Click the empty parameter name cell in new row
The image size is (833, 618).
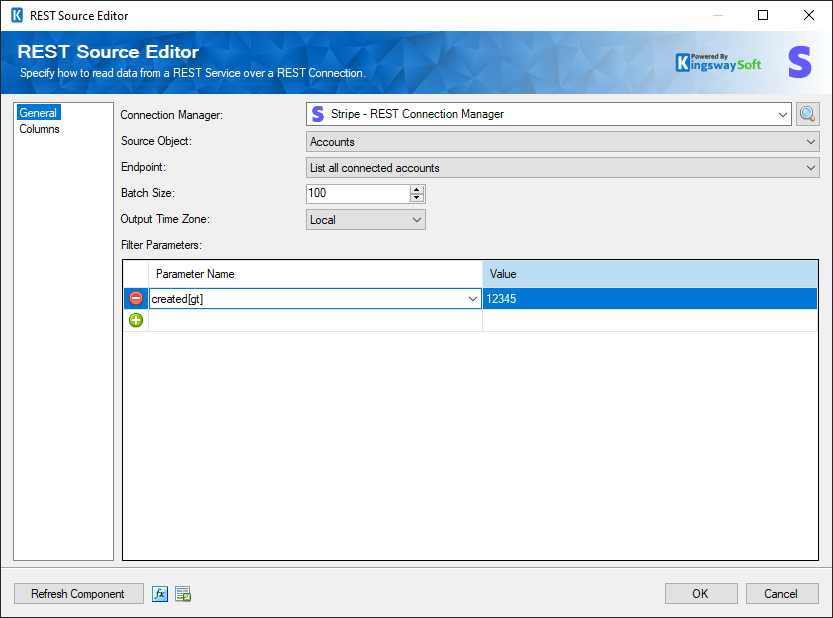click(316, 320)
